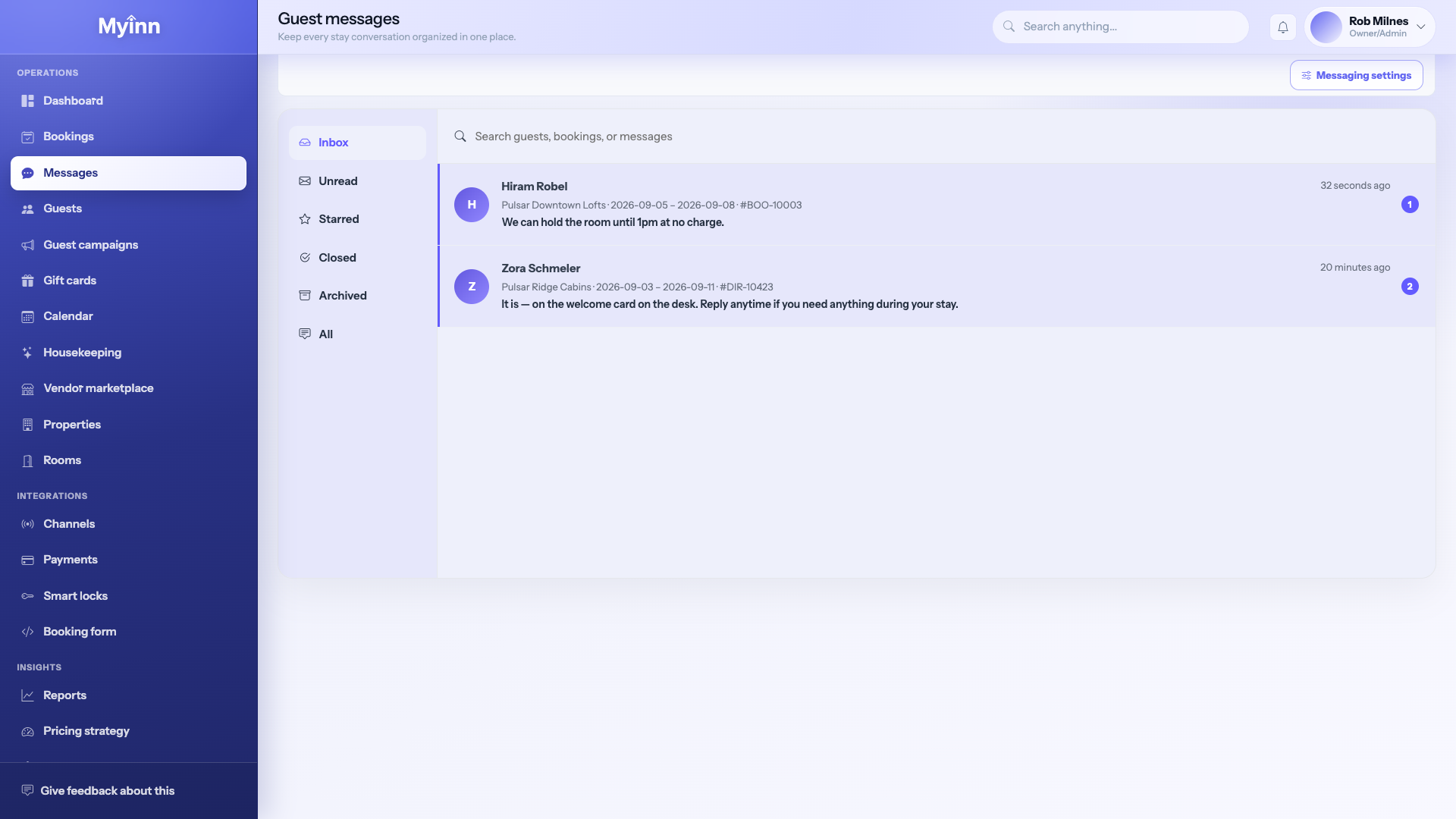This screenshot has height=819, width=1456.
Task: Go to Calendar page
Action: click(128, 316)
